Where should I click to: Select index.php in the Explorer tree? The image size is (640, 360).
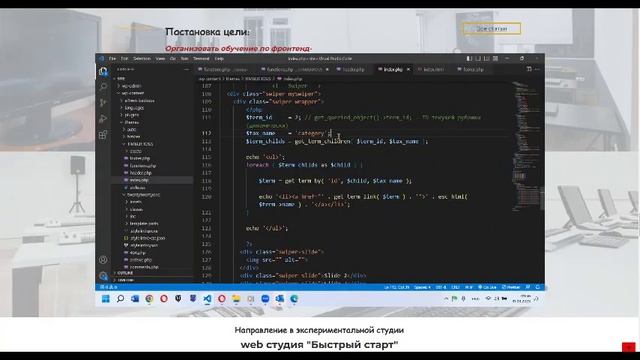(152, 180)
